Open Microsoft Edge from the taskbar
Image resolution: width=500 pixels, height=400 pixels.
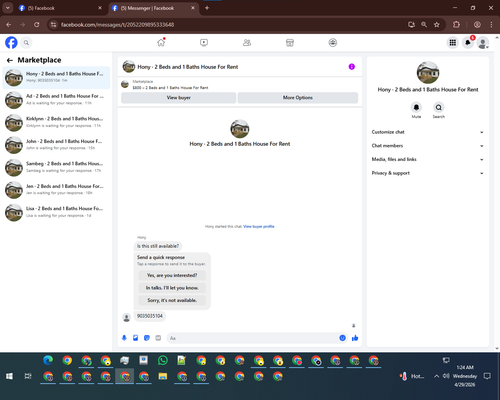[x=48, y=361]
